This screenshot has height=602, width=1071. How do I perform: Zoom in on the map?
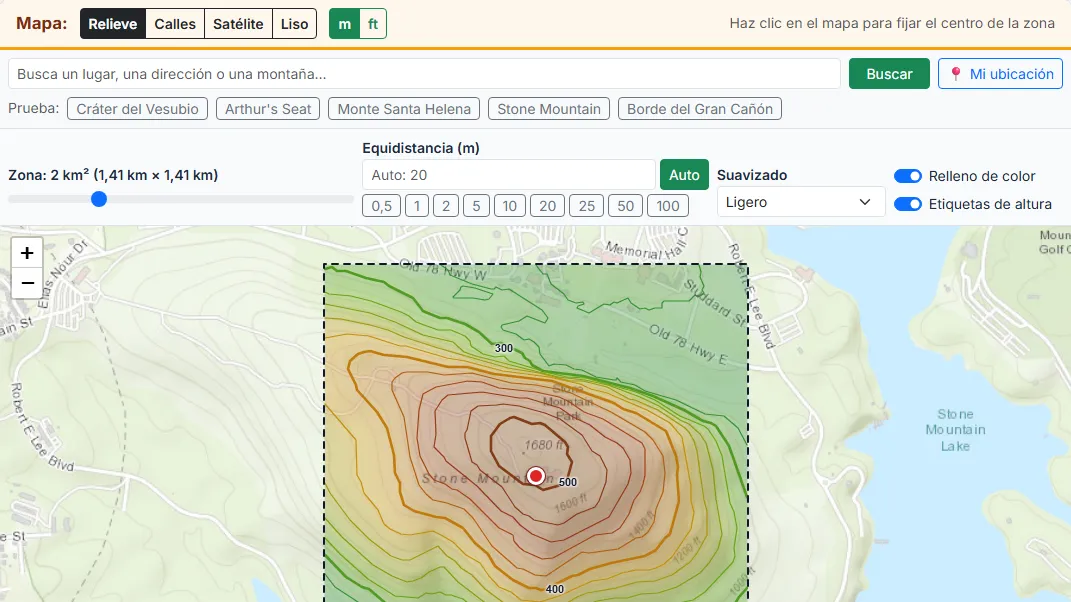[x=27, y=253]
